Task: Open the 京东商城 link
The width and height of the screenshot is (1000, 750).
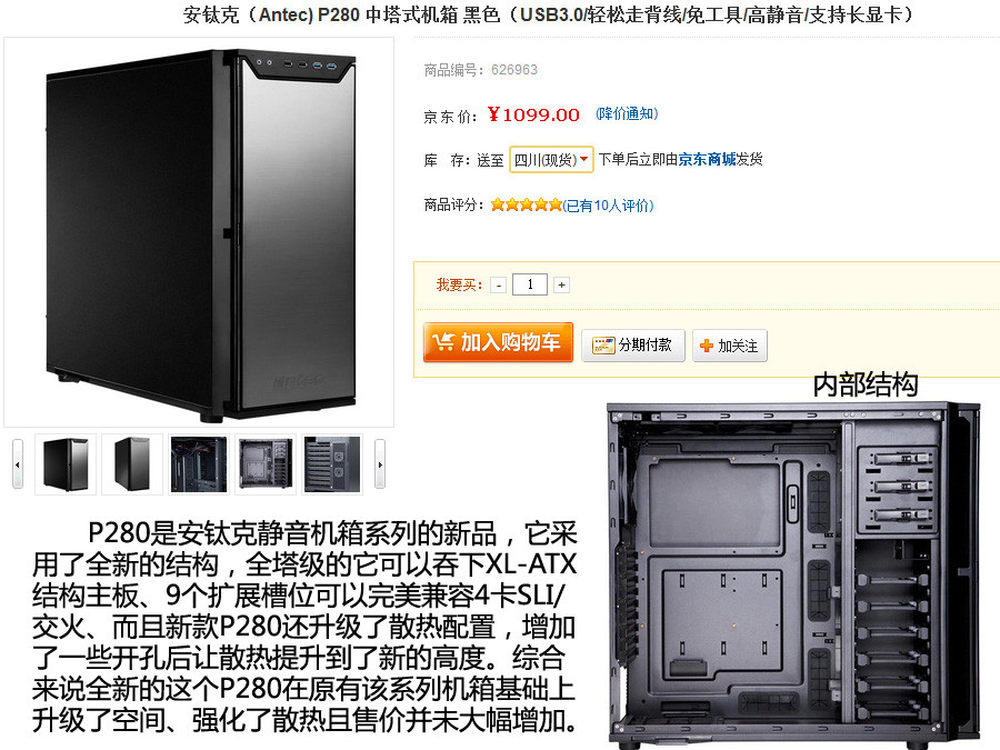Action: point(707,159)
